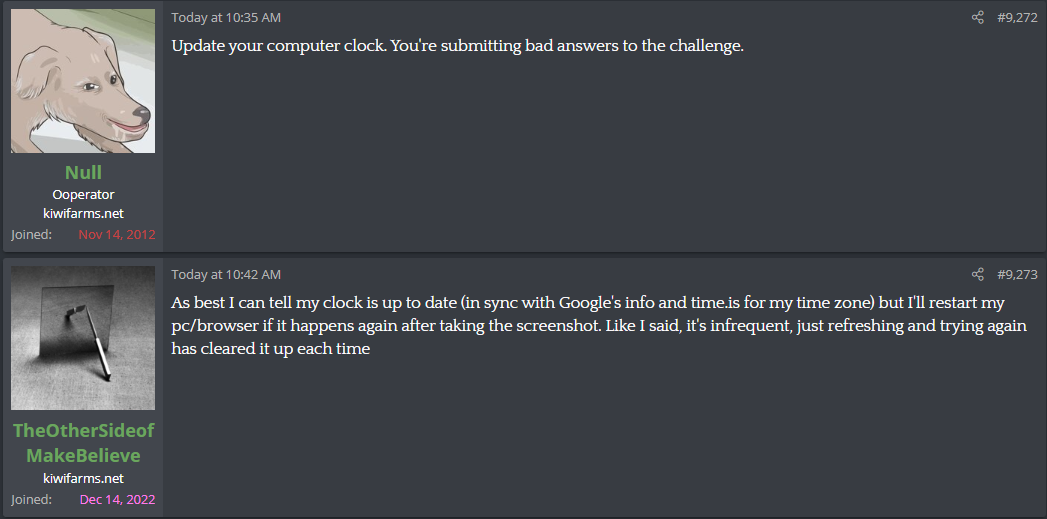This screenshot has width=1047, height=519.
Task: Click the Nov 14, 2012 join date
Action: pyautogui.click(x=117, y=234)
